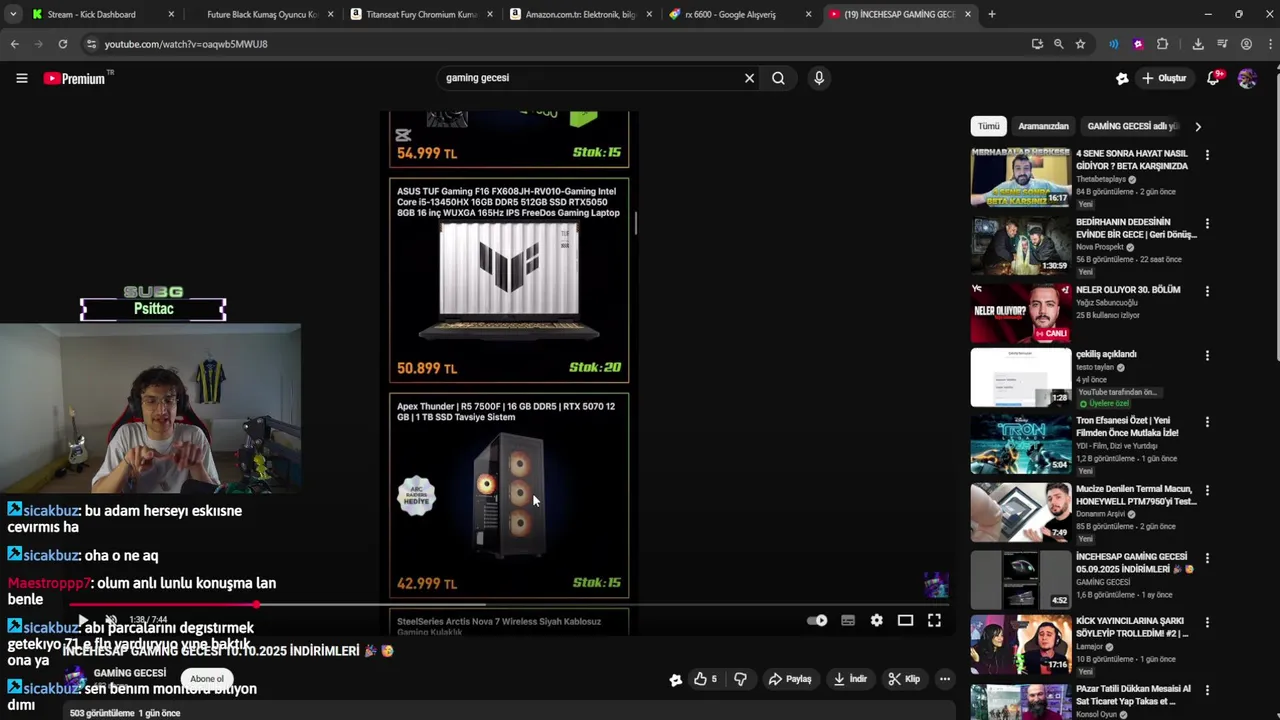Click the blue sound-wave extension icon
Image resolution: width=1280 pixels, height=720 pixels.
coord(1113,44)
